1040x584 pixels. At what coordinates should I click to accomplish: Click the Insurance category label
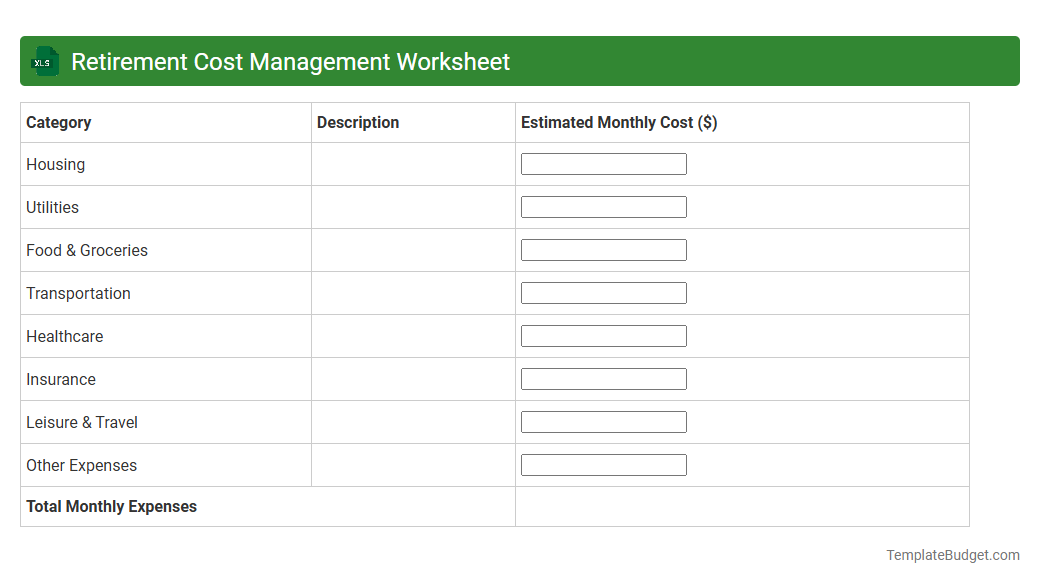61,379
